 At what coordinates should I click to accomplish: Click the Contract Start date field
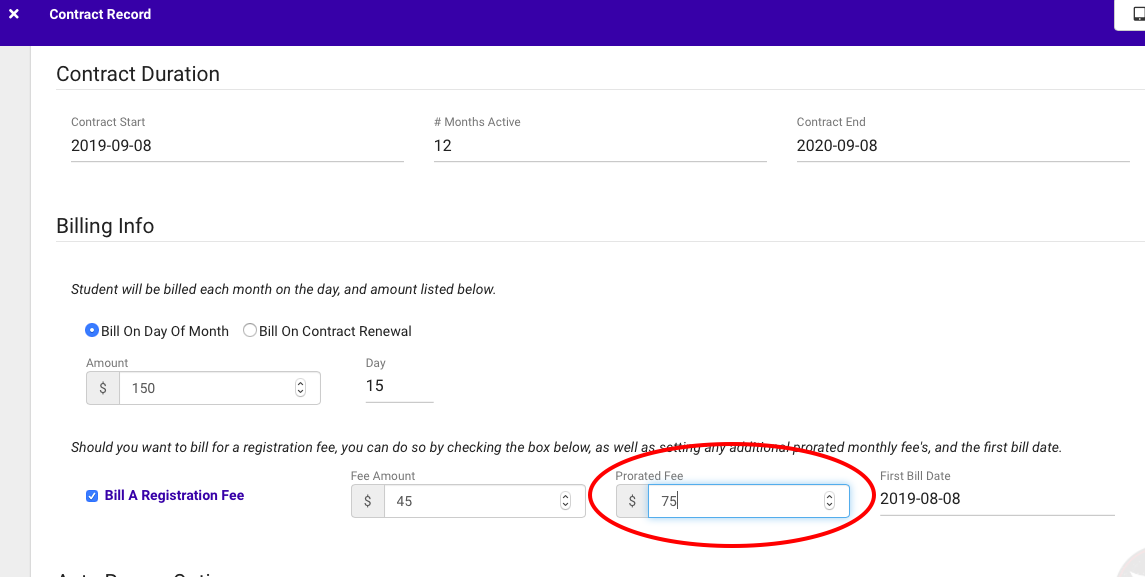237,146
